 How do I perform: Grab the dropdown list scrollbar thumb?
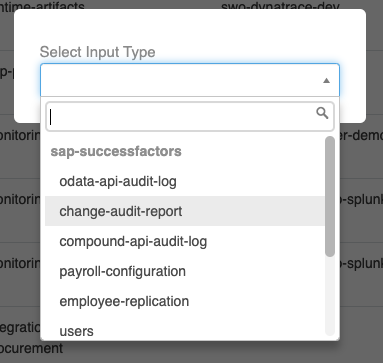click(330, 196)
